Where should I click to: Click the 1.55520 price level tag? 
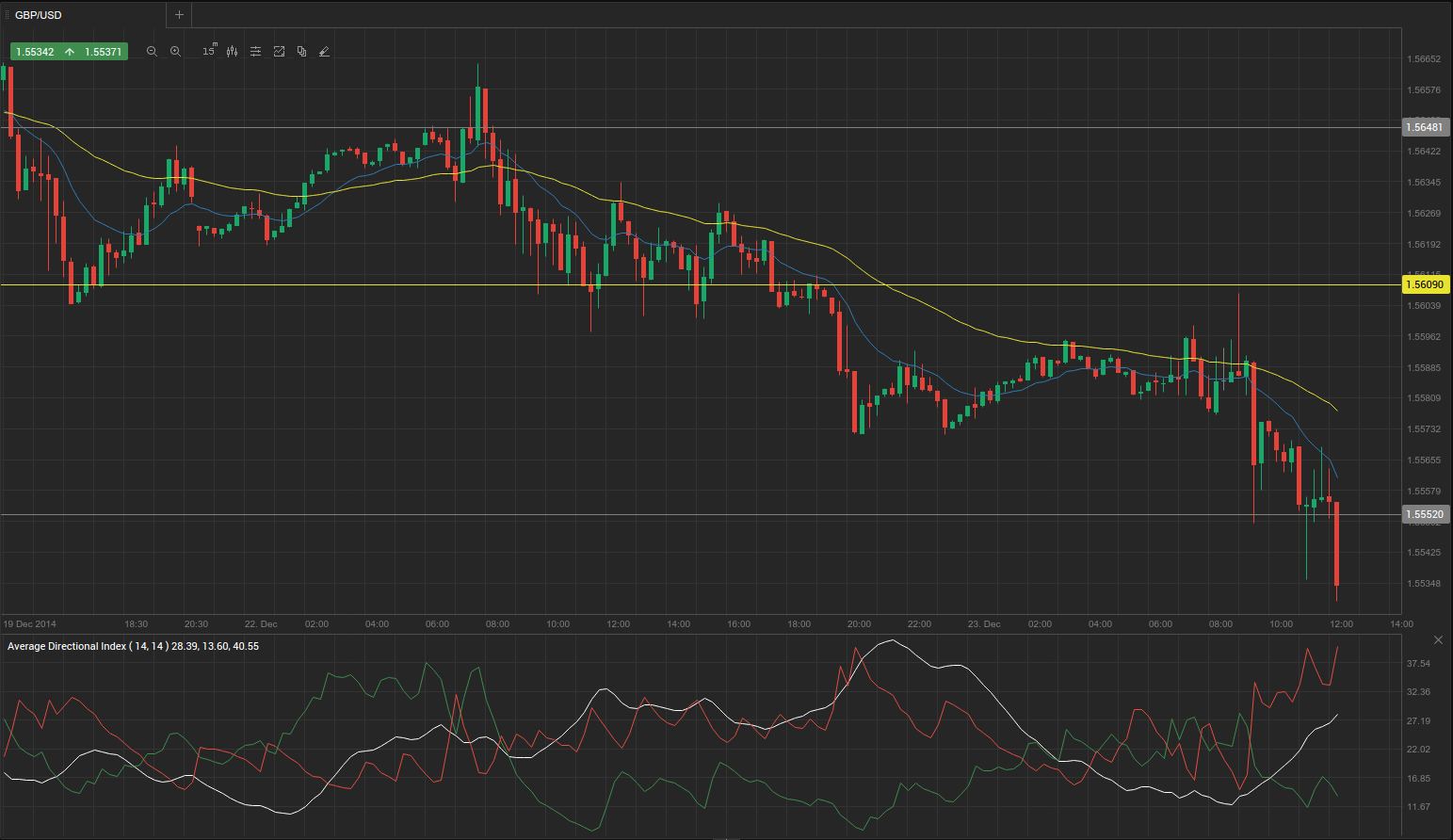pos(1424,514)
